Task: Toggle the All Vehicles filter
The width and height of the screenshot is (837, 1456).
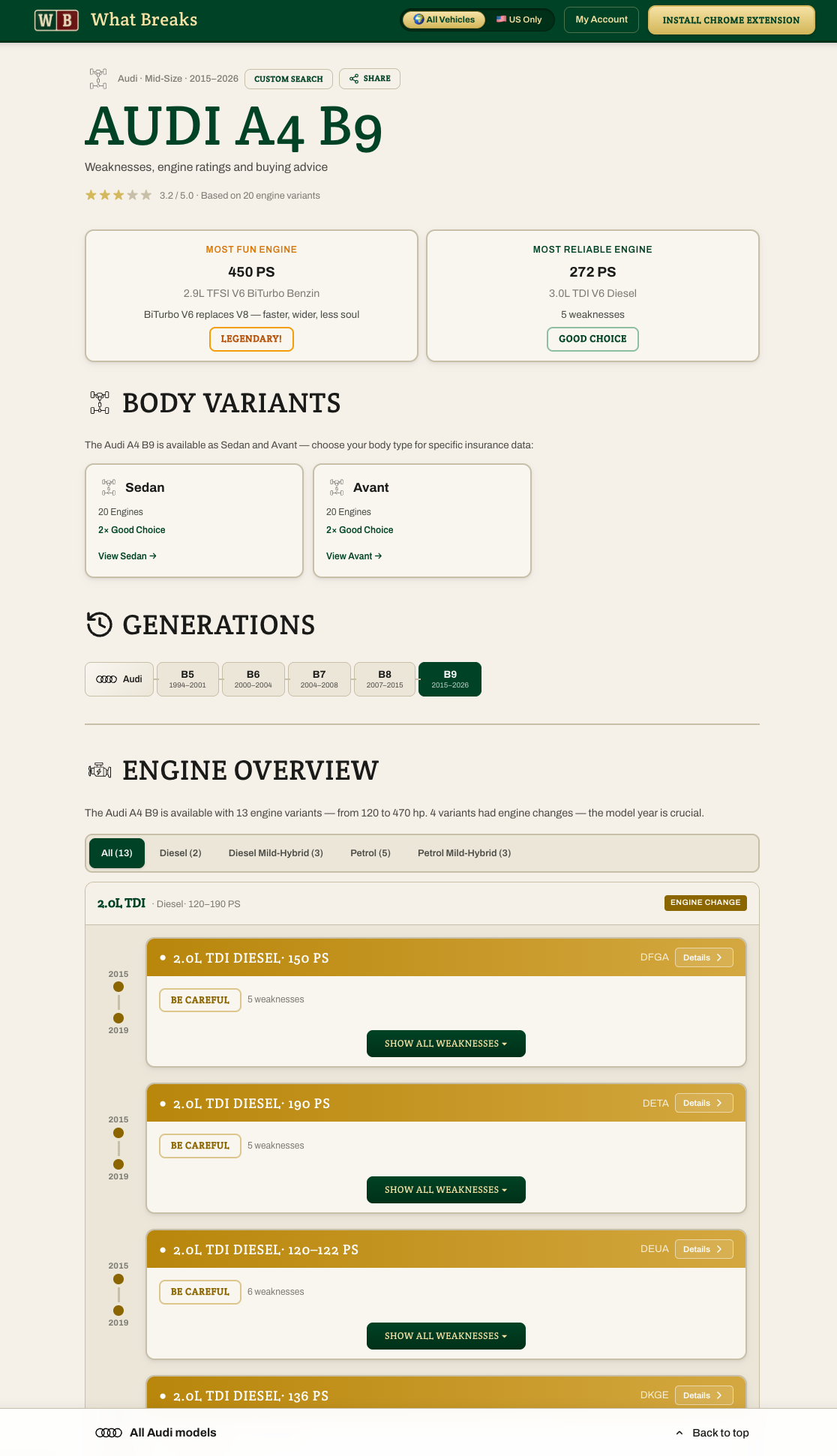Action: click(444, 19)
